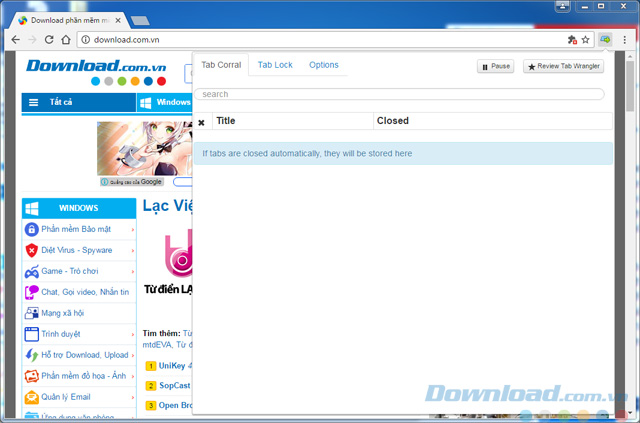Click the green dot below logo
640x423 pixels.
click(122, 81)
